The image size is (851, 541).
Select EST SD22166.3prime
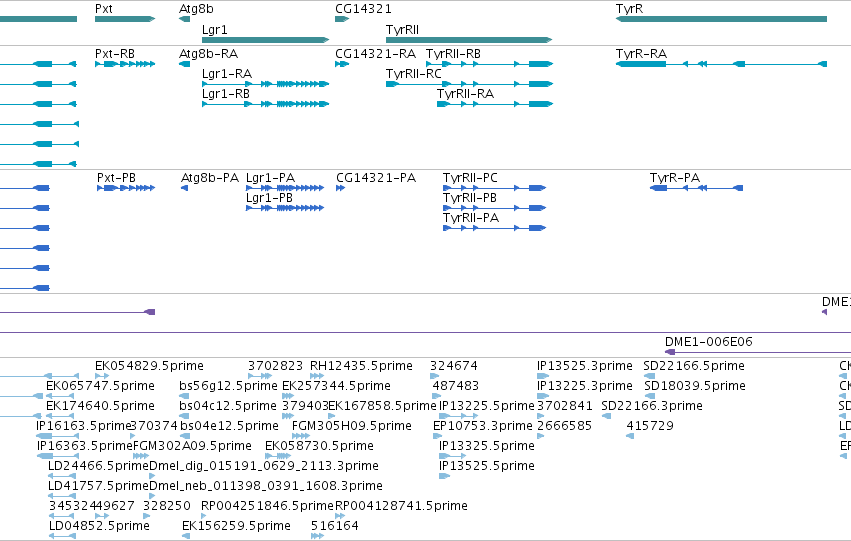[x=652, y=406]
